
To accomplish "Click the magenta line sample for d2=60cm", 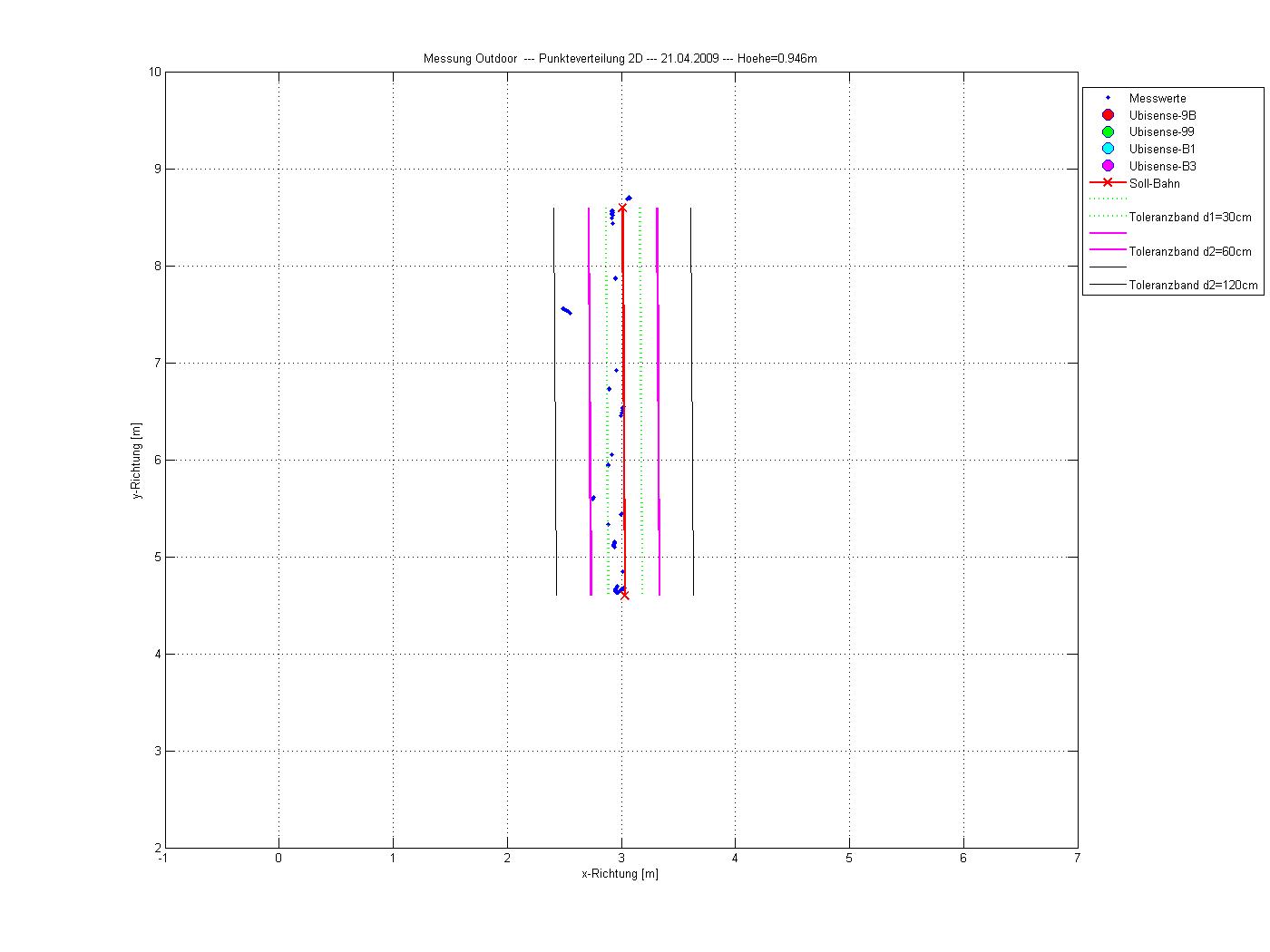I will pos(1108,249).
